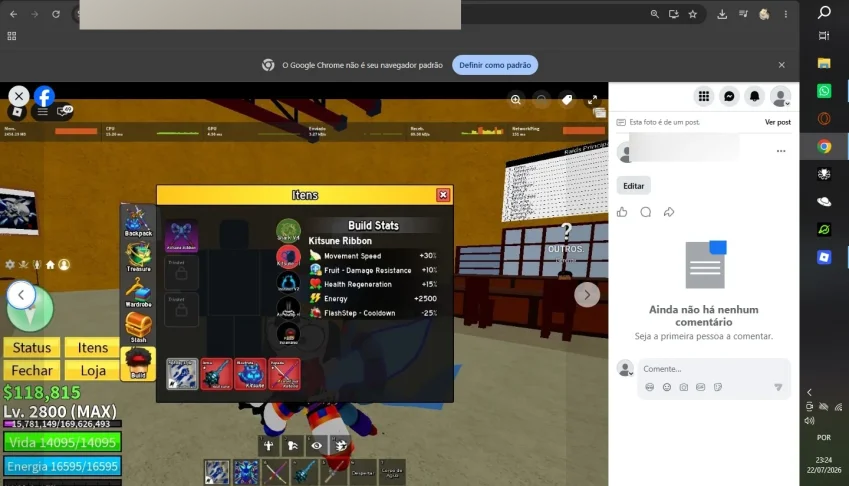
Task: Show hidden tray icons chevron
Action: [809, 392]
